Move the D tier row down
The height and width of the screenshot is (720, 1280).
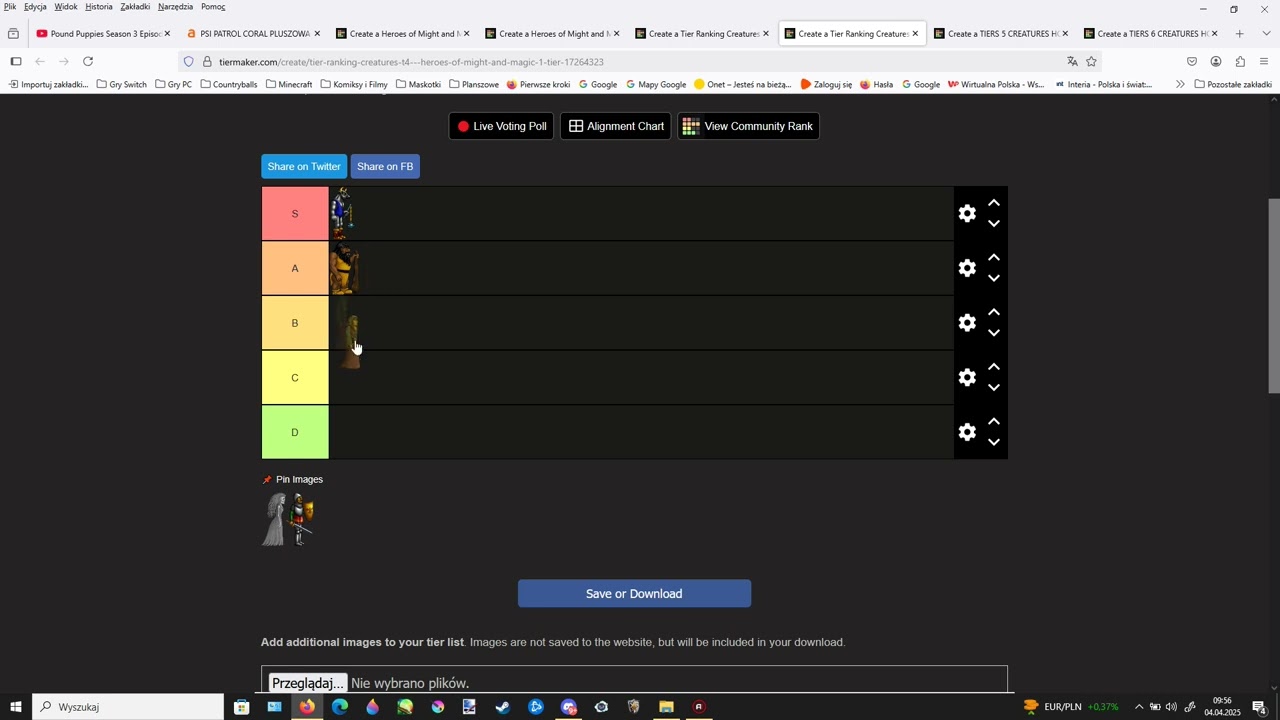coord(994,443)
